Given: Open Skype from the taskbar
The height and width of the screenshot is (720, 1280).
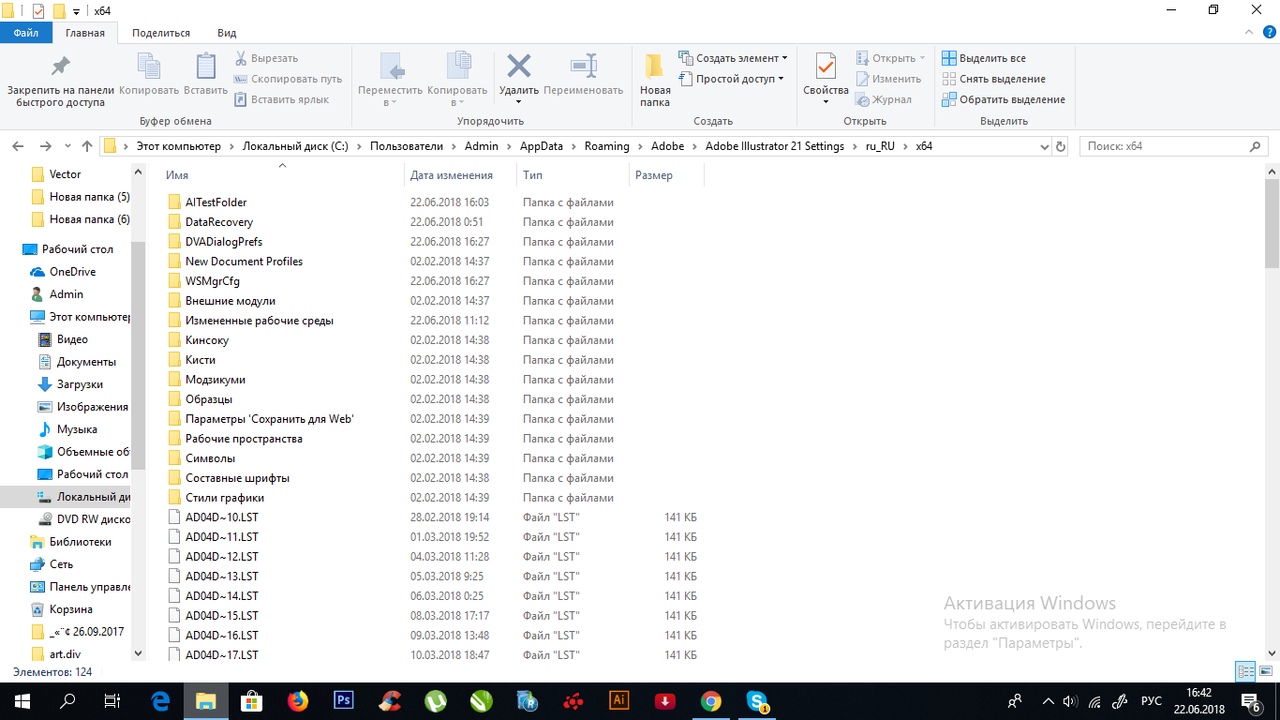Looking at the screenshot, I should [757, 701].
